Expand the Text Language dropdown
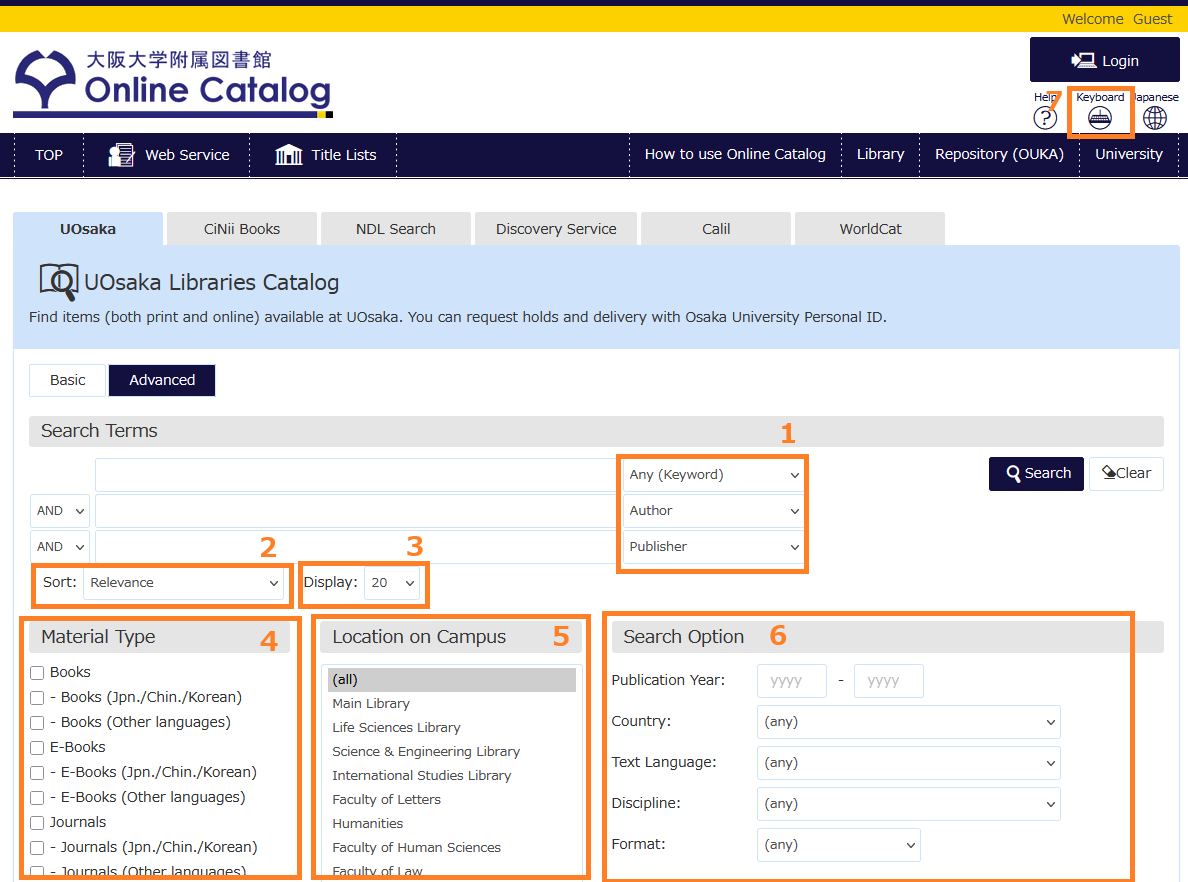Viewport: 1188px width, 882px height. click(908, 763)
